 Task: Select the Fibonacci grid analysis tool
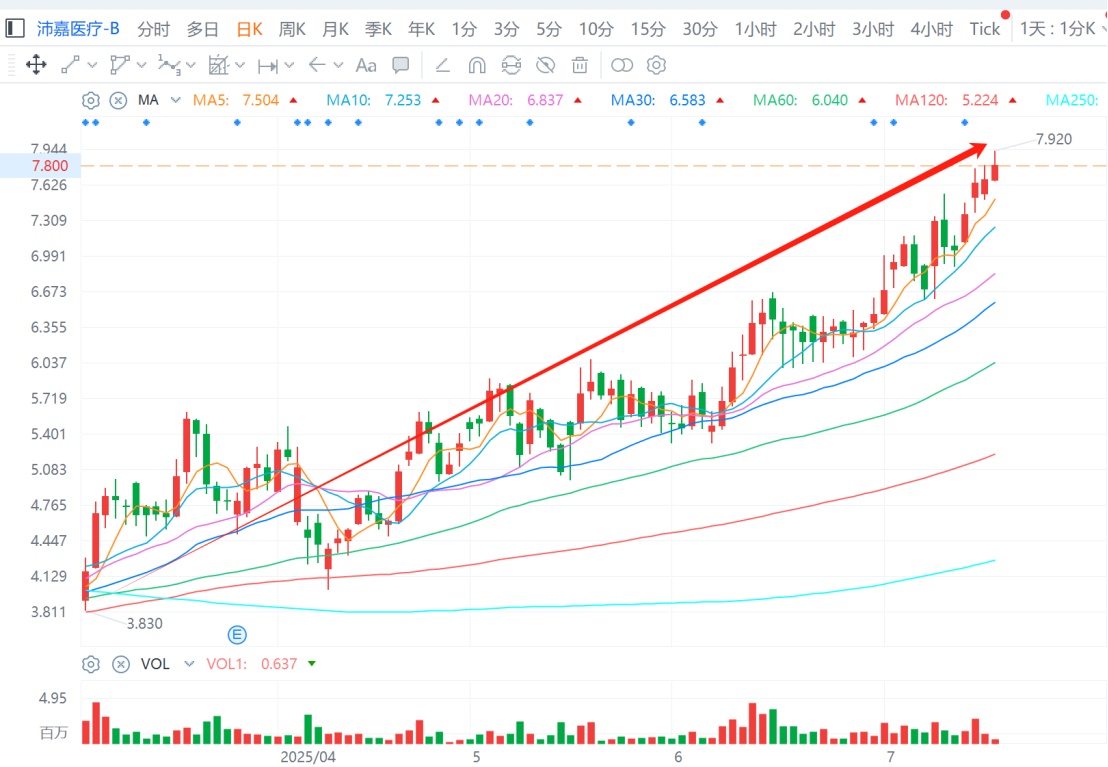(x=218, y=65)
